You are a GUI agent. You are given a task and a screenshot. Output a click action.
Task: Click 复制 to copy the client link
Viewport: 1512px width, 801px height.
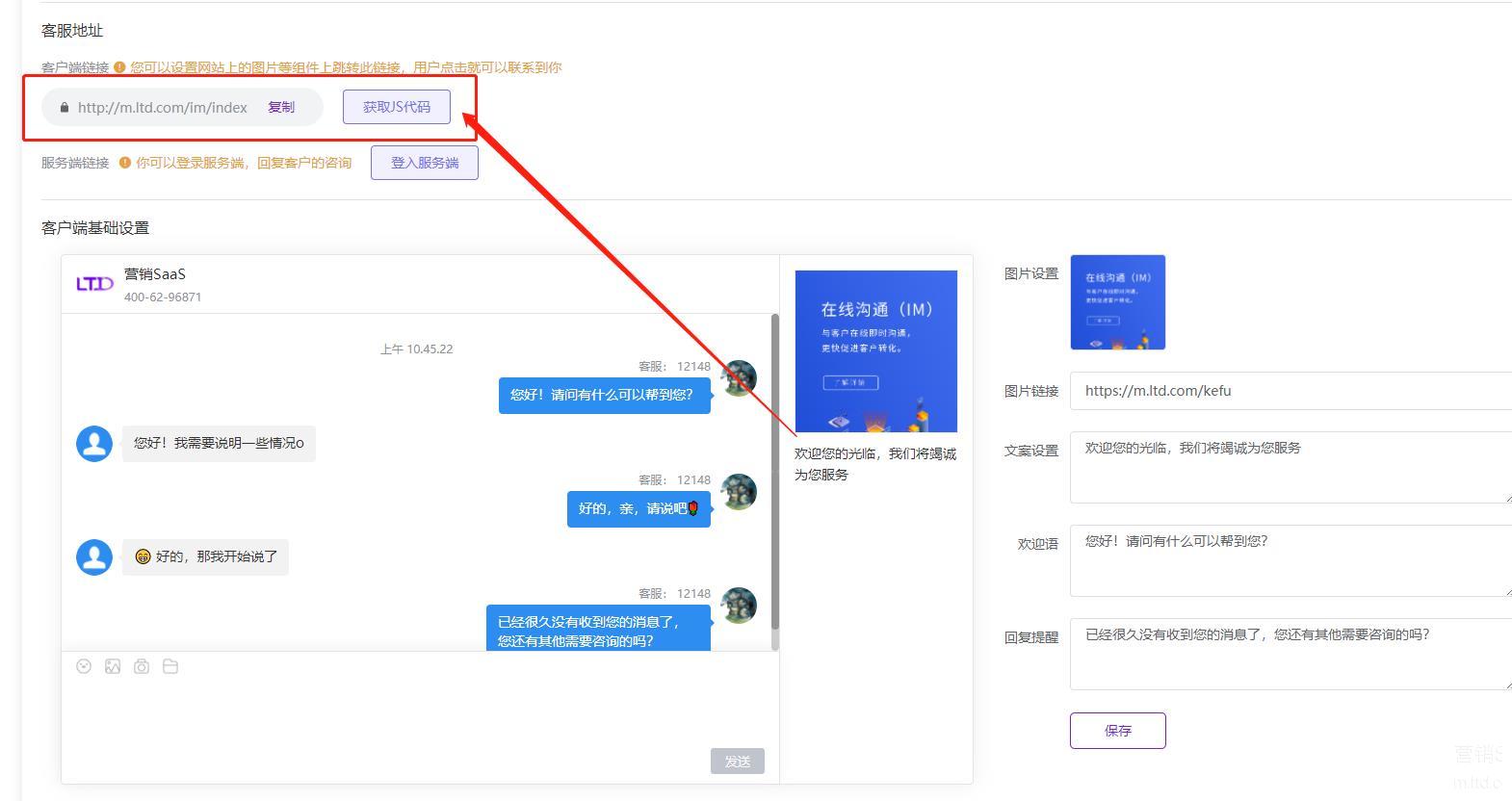[x=281, y=107]
